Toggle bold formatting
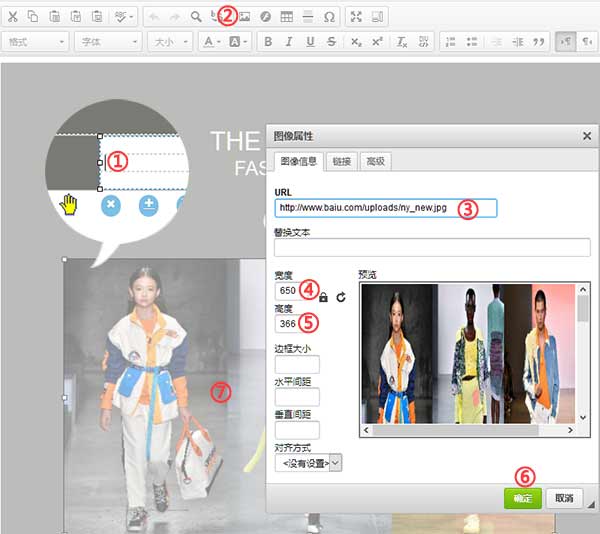Image resolution: width=600 pixels, height=534 pixels. (268, 41)
